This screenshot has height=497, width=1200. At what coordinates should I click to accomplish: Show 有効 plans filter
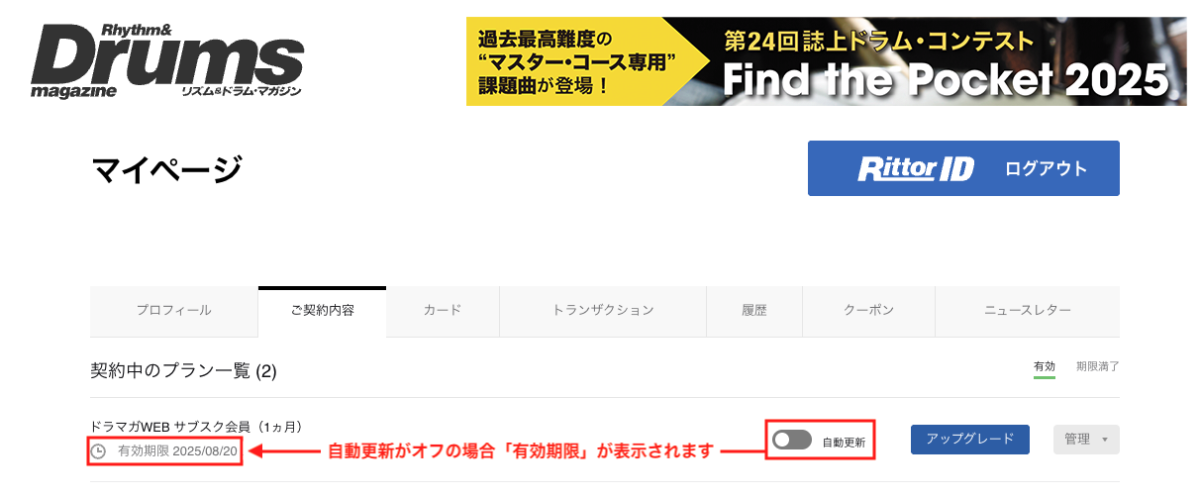(1044, 367)
